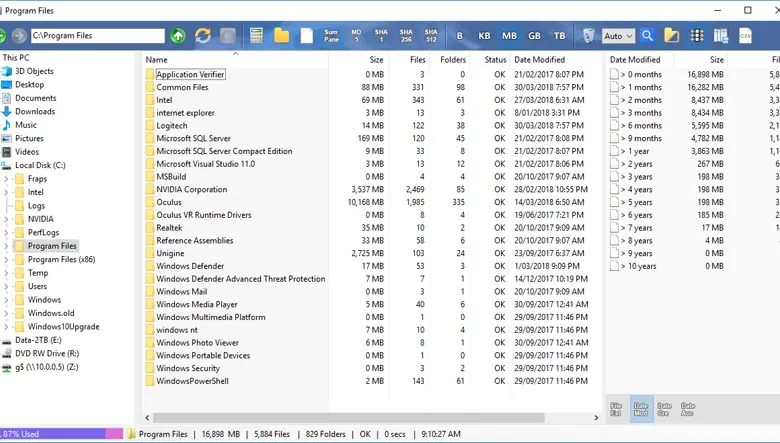Switch summary to Date Acc

687,409
